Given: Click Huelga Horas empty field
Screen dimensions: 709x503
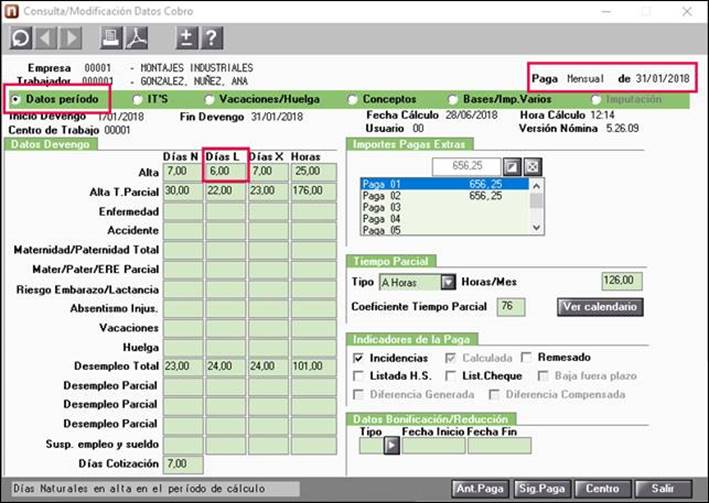Looking at the screenshot, I should coord(314,347).
